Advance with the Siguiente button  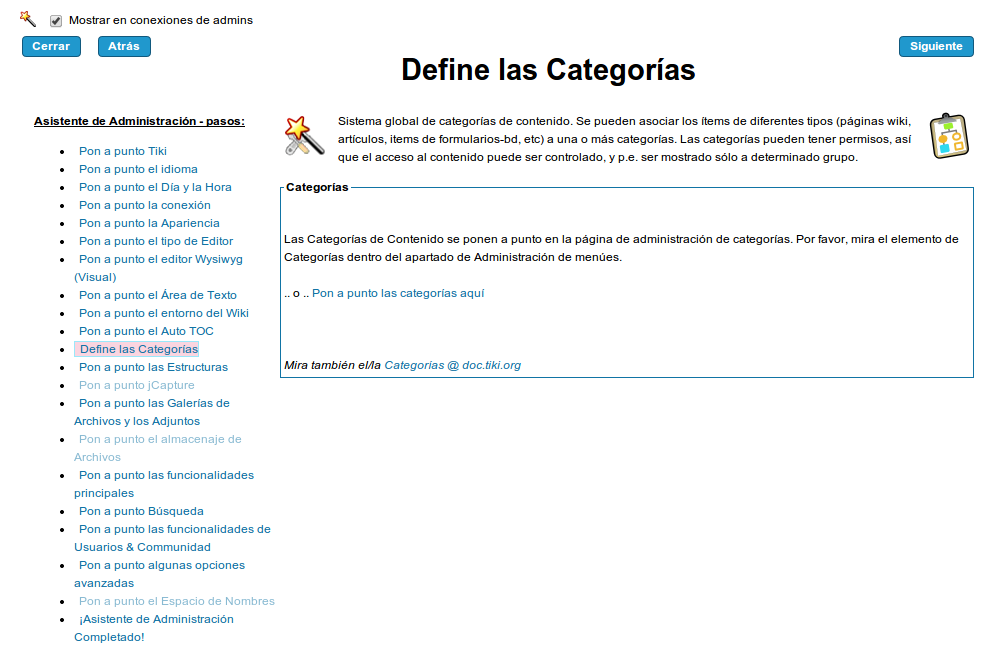(x=935, y=46)
